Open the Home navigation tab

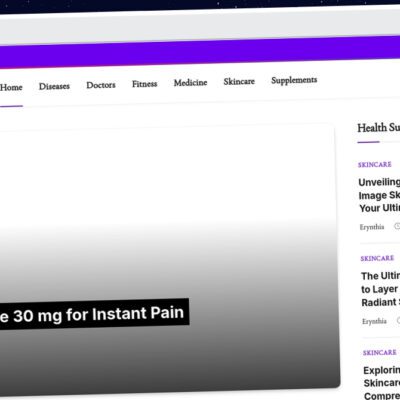coord(11,88)
